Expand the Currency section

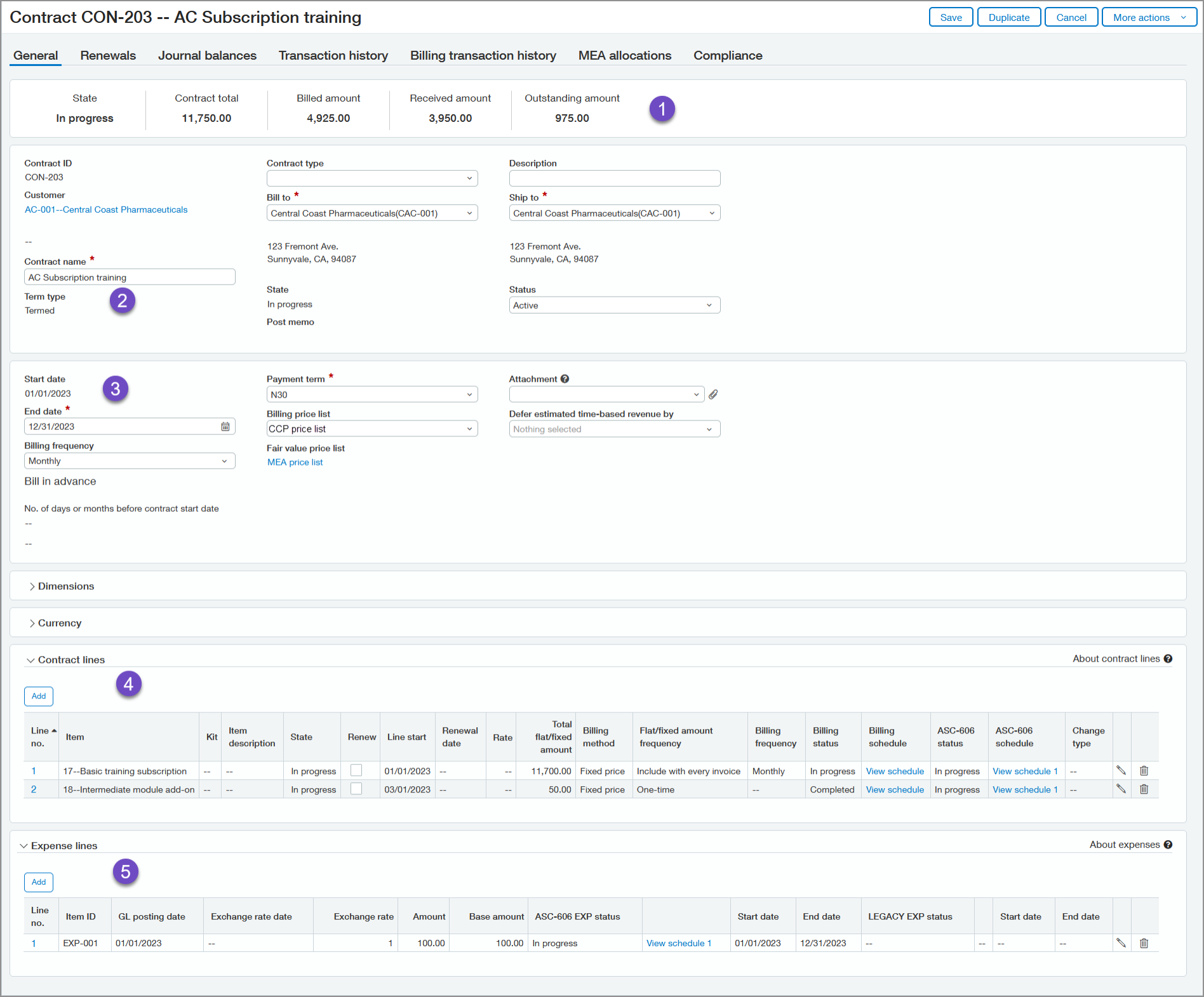click(59, 622)
